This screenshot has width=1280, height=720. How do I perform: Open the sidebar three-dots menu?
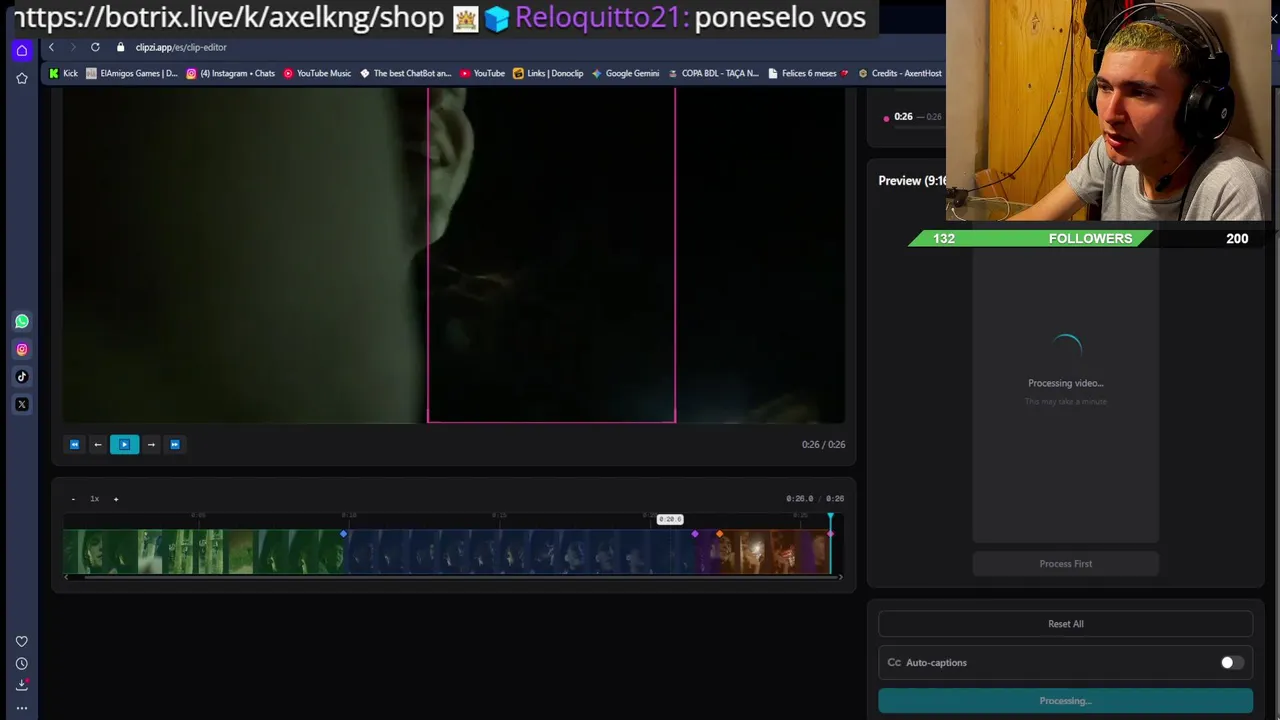pyautogui.click(x=21, y=708)
